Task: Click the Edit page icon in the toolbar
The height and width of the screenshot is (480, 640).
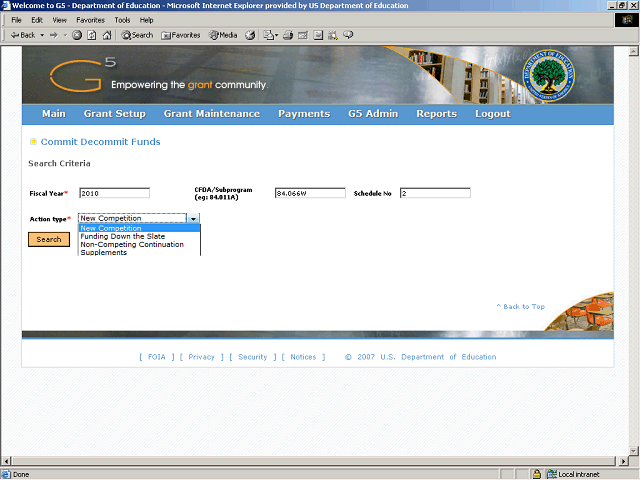Action: pyautogui.click(x=303, y=36)
